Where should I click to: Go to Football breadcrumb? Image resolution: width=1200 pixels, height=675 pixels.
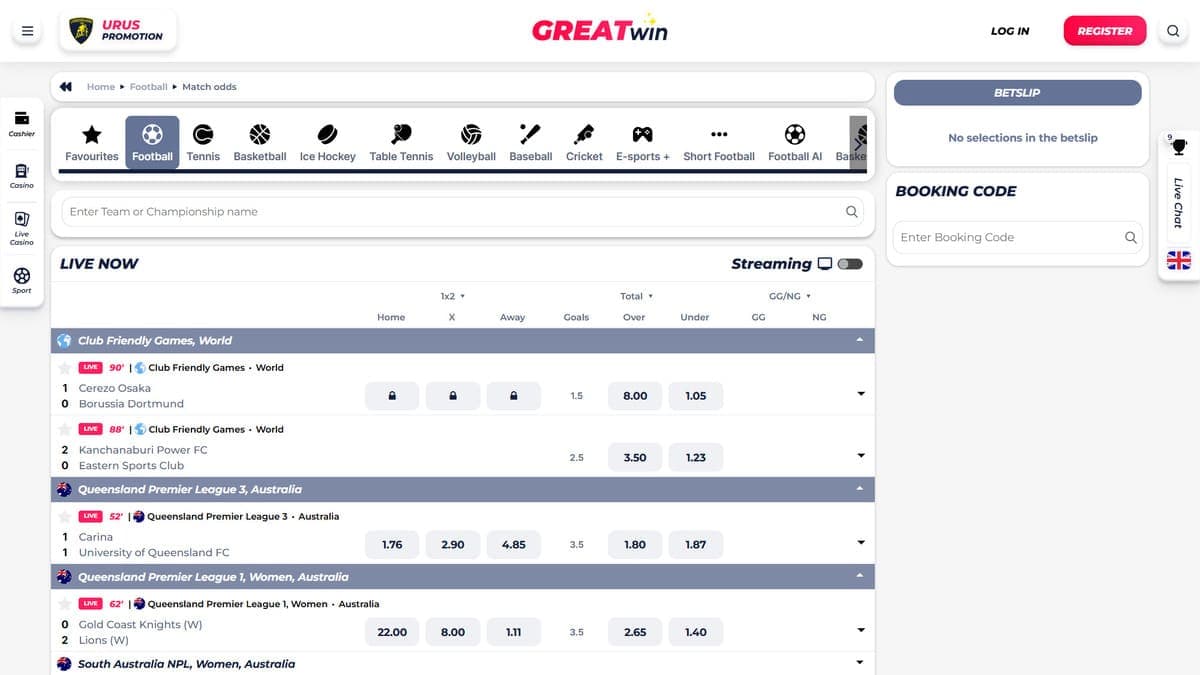(x=148, y=87)
